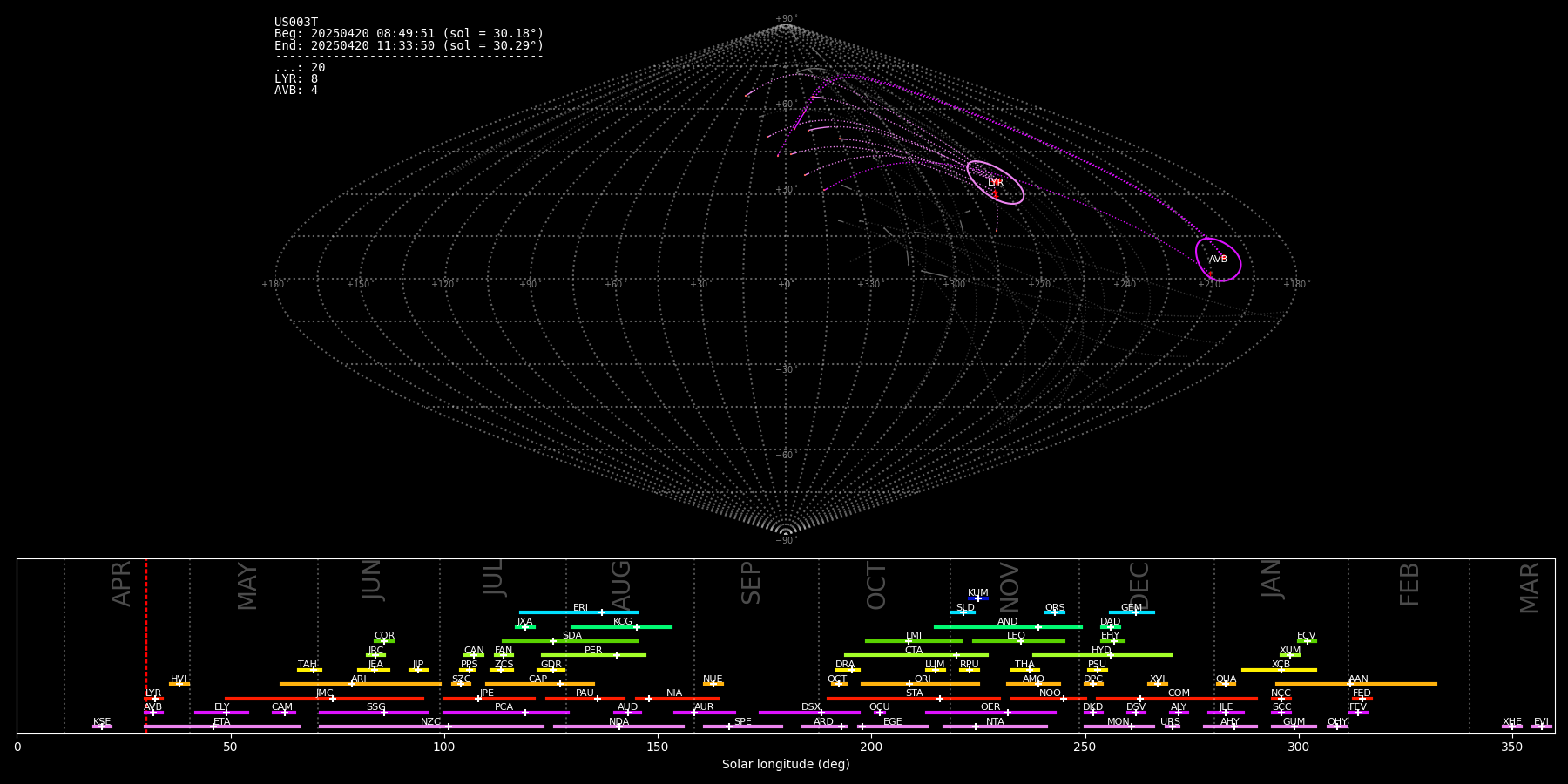The width and height of the screenshot is (1568, 784).
Task: Click the cyan ERI shower bar
Action: pyautogui.click(x=578, y=612)
